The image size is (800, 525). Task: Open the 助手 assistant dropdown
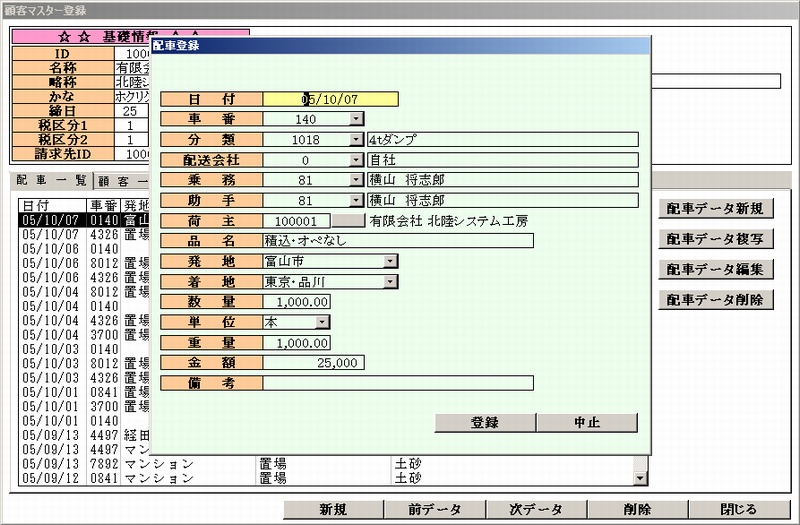357,200
